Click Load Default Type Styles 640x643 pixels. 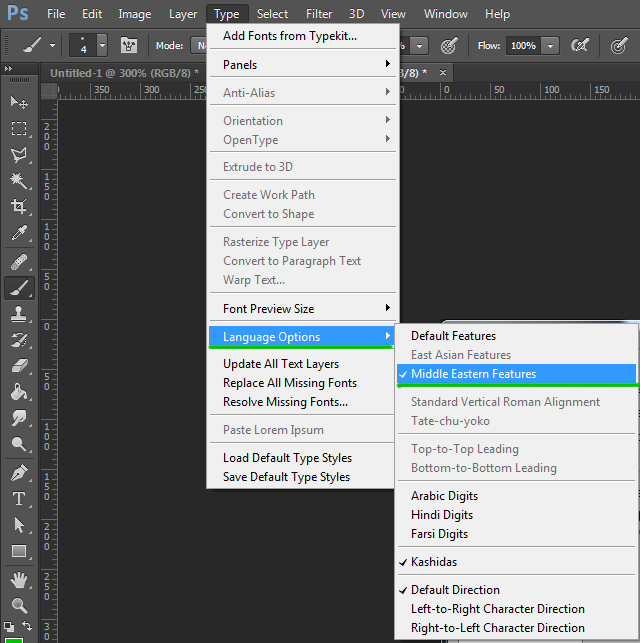coord(301,458)
